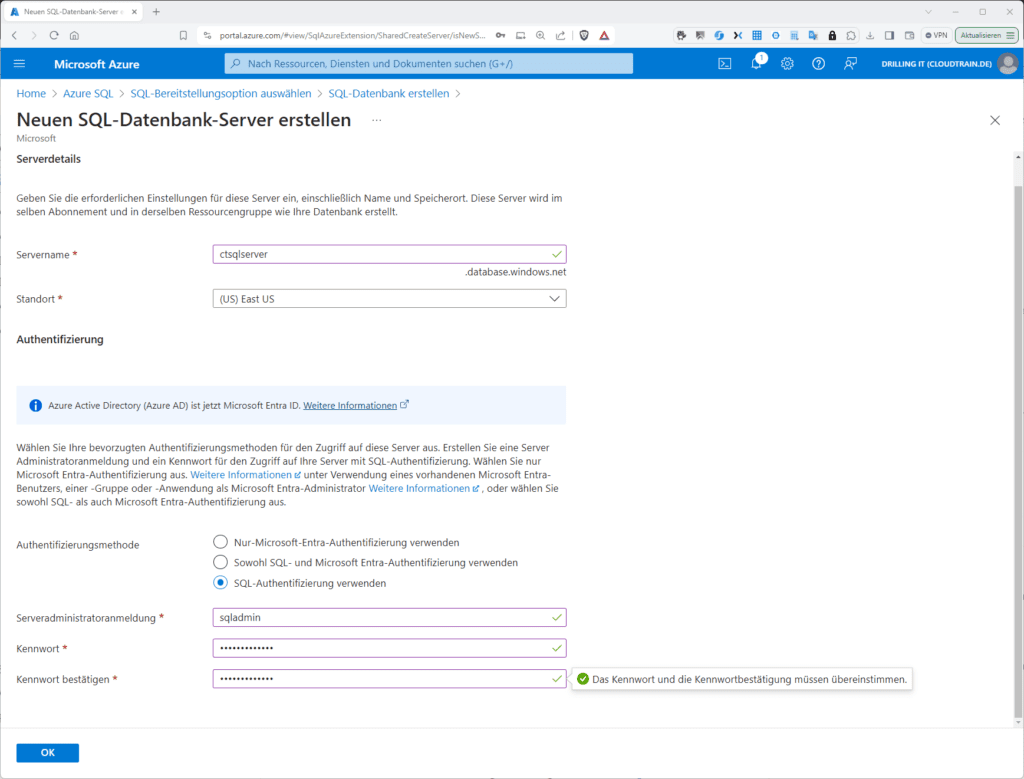
Task: Open the Azure portal hamburger menu
Action: point(19,63)
